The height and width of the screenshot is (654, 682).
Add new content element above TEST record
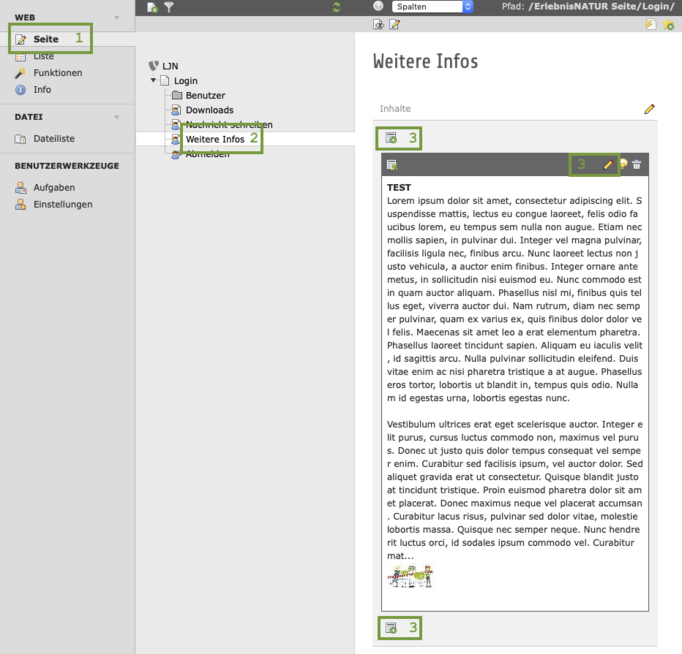coord(391,137)
